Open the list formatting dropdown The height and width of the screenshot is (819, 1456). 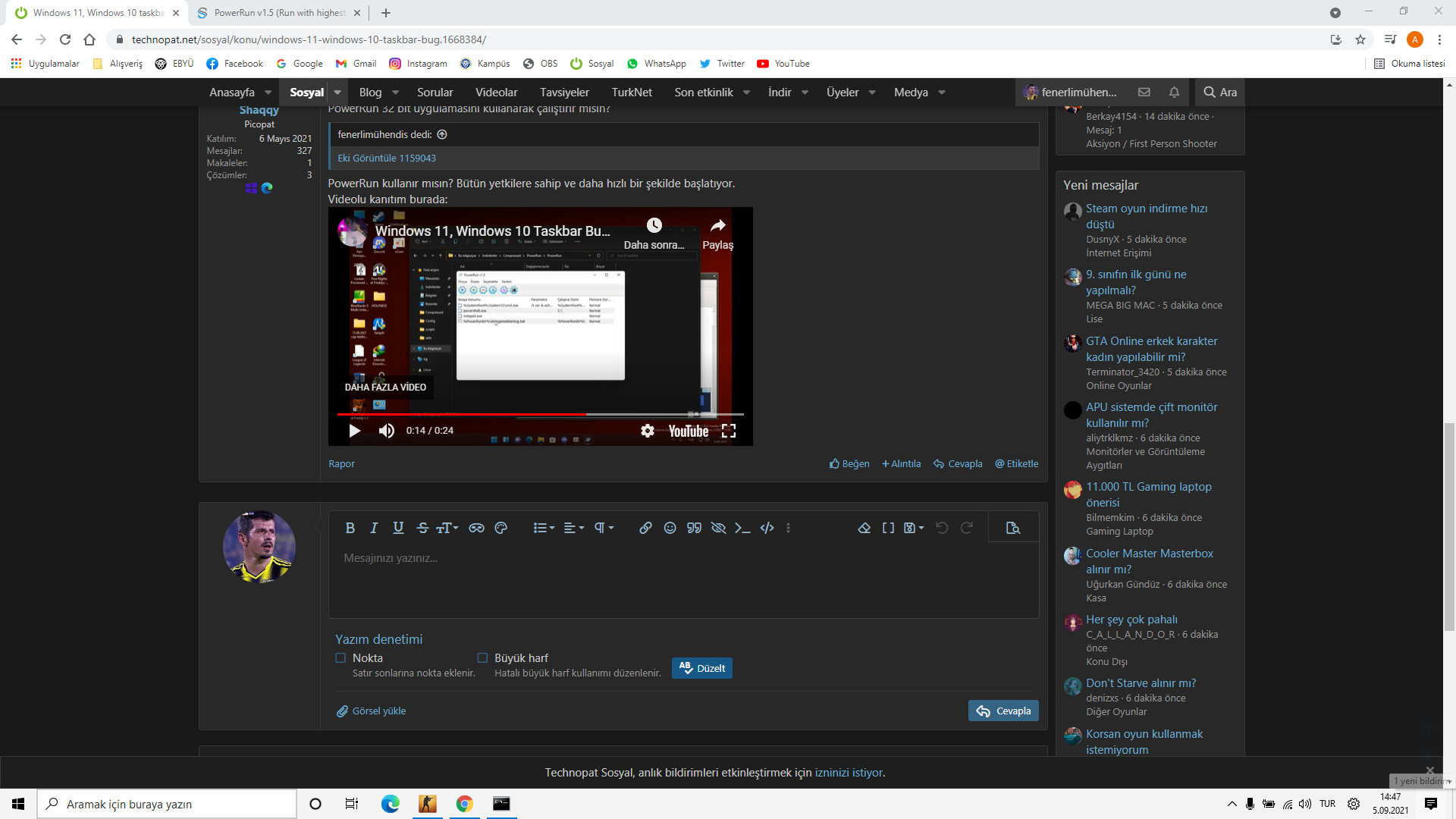(x=544, y=528)
